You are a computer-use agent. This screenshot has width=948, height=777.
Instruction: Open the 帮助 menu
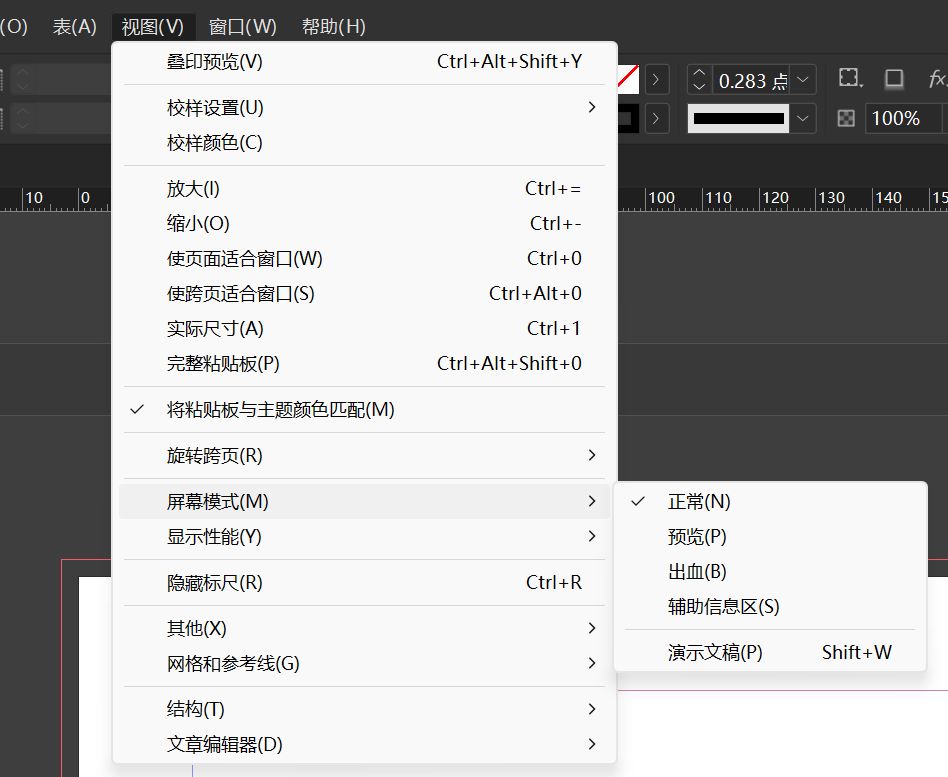(x=332, y=26)
